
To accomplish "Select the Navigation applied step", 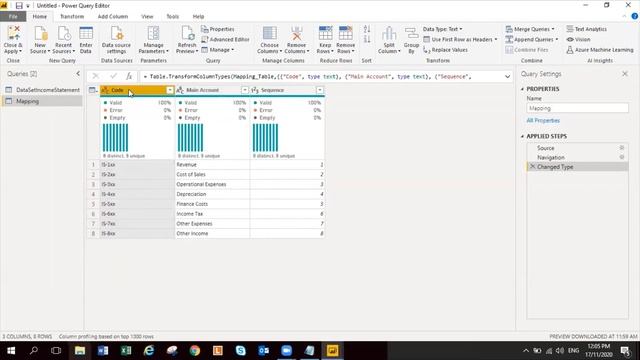I will click(x=577, y=157).
